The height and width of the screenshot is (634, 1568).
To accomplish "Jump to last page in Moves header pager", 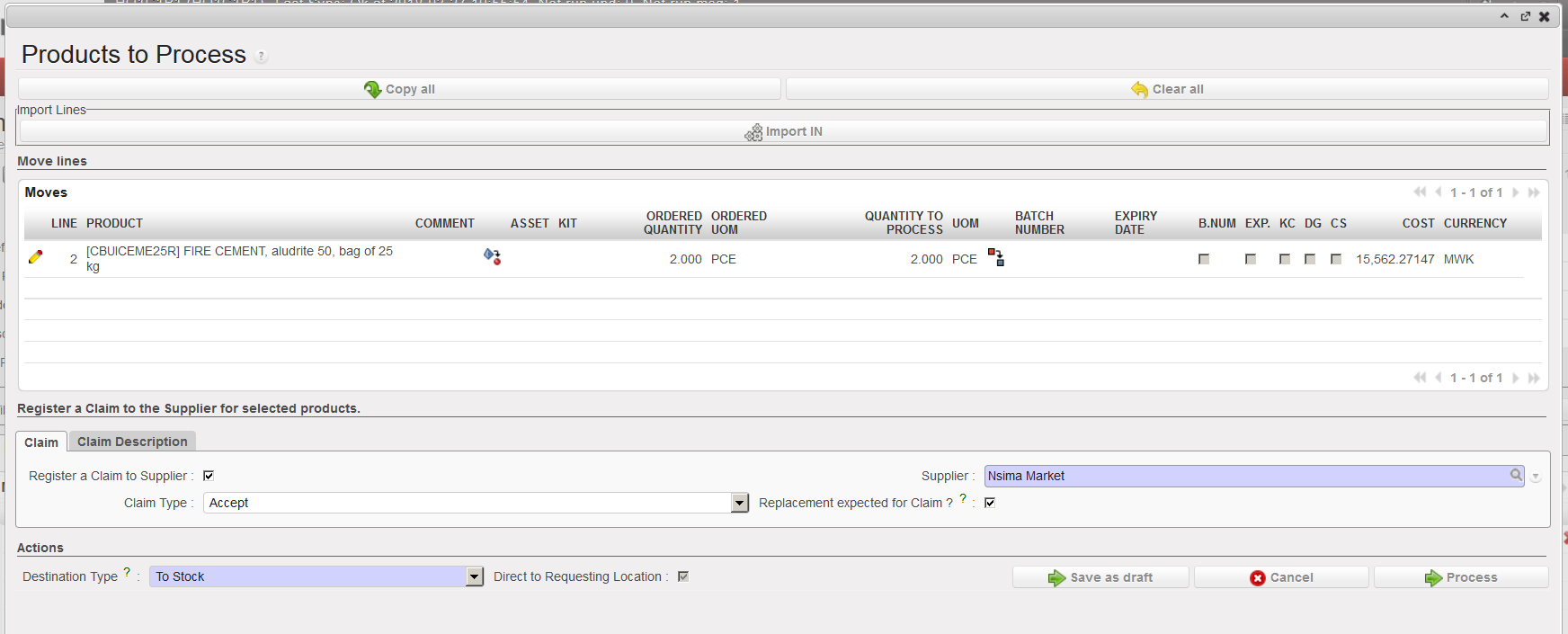I will point(1534,192).
